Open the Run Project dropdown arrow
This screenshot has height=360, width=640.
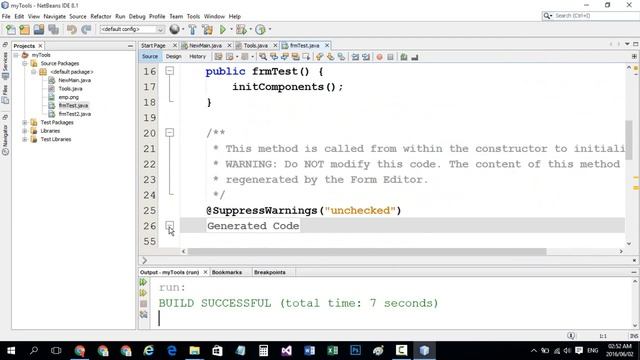pos(231,29)
